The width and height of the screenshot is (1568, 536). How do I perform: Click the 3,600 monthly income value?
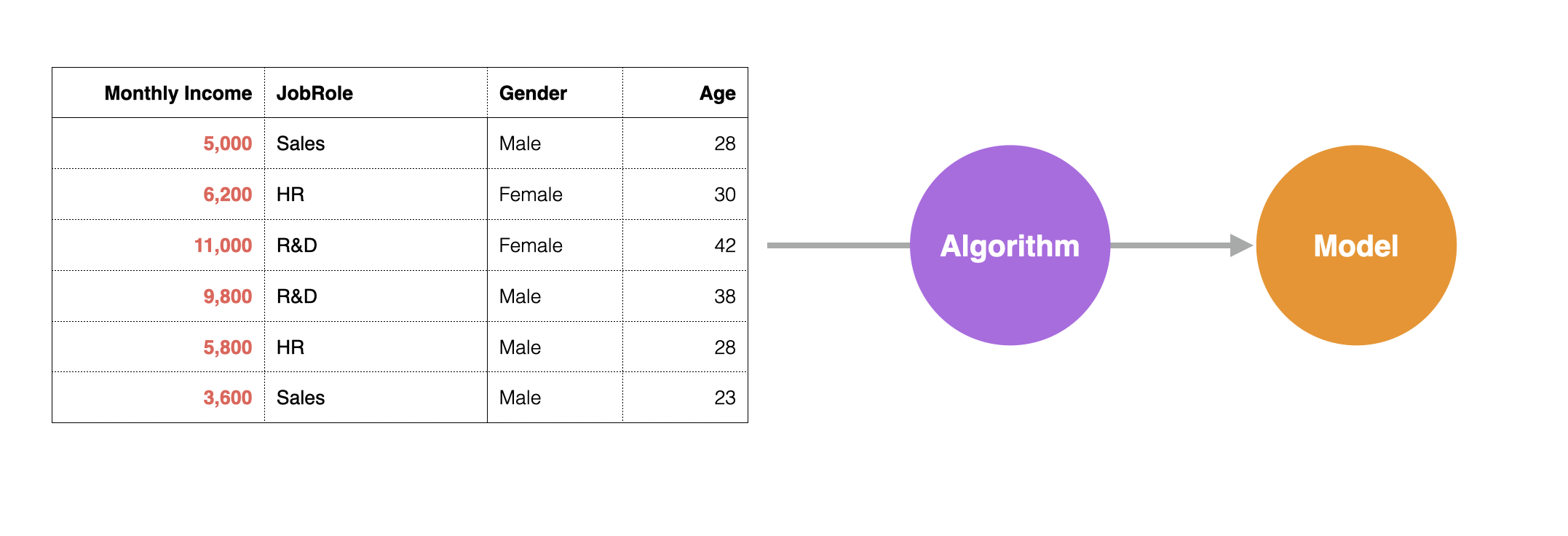[x=227, y=398]
